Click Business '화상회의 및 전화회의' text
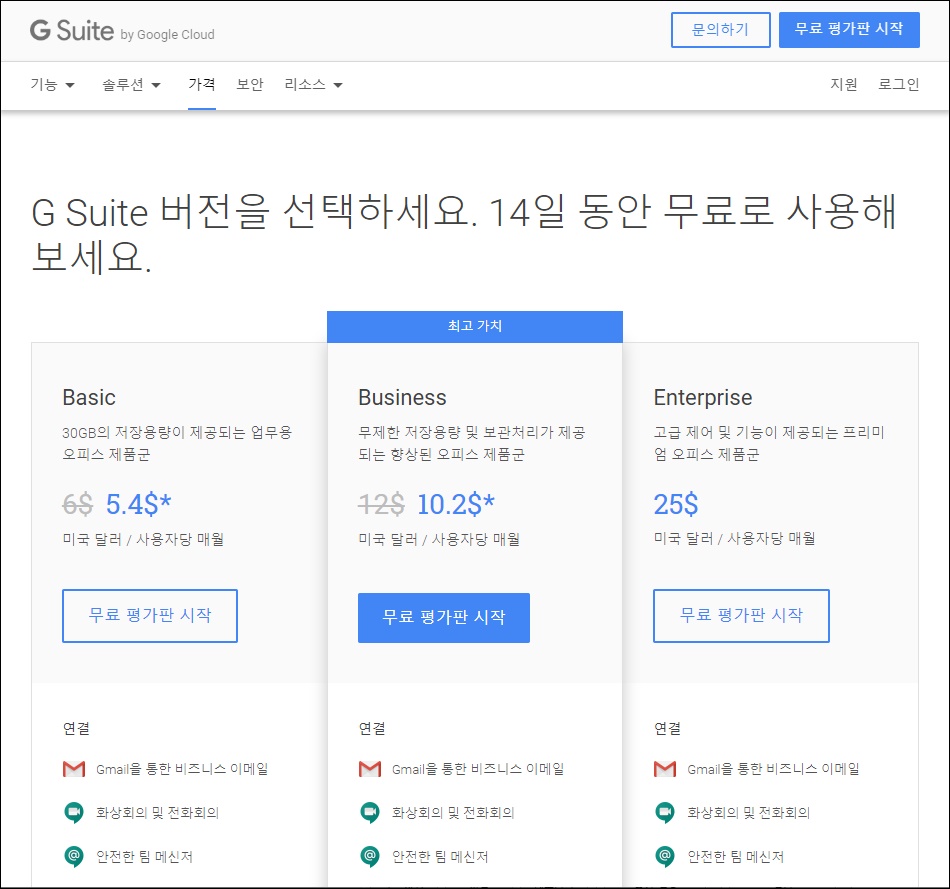Screen dimensions: 950x889 click(453, 813)
